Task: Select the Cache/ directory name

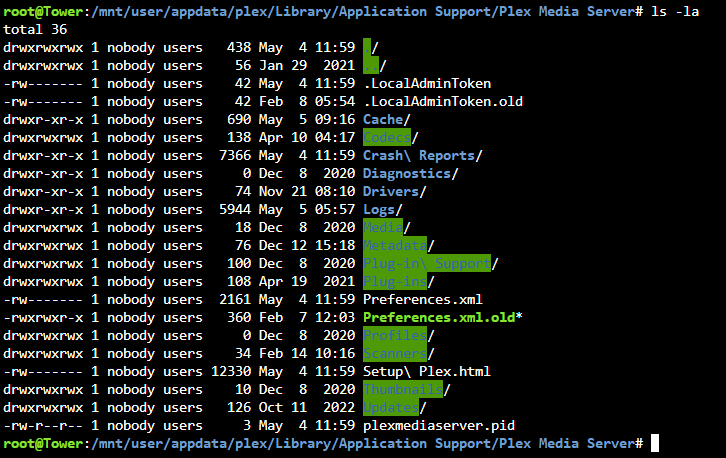Action: coord(387,119)
